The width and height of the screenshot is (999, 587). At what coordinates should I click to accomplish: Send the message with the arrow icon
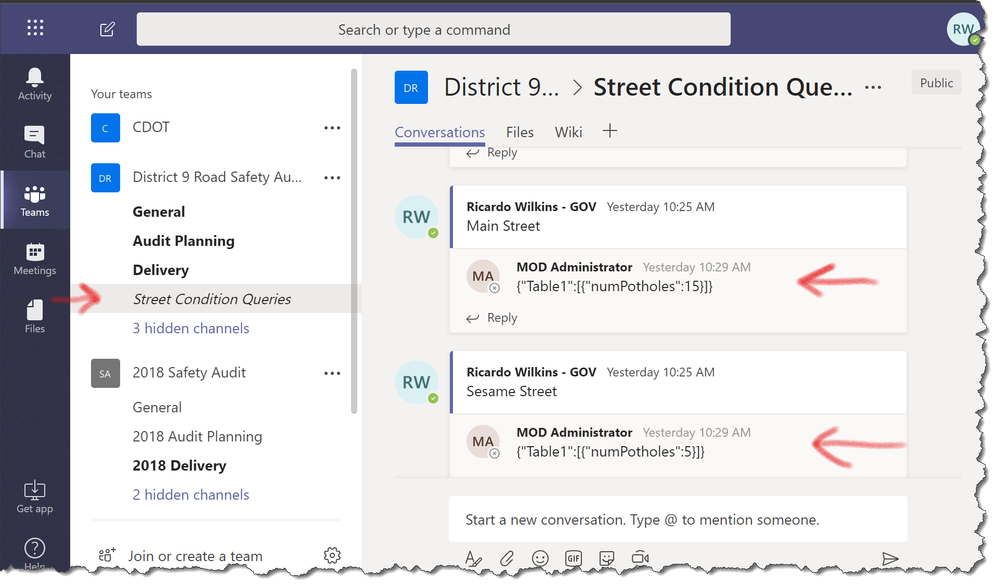(x=890, y=559)
